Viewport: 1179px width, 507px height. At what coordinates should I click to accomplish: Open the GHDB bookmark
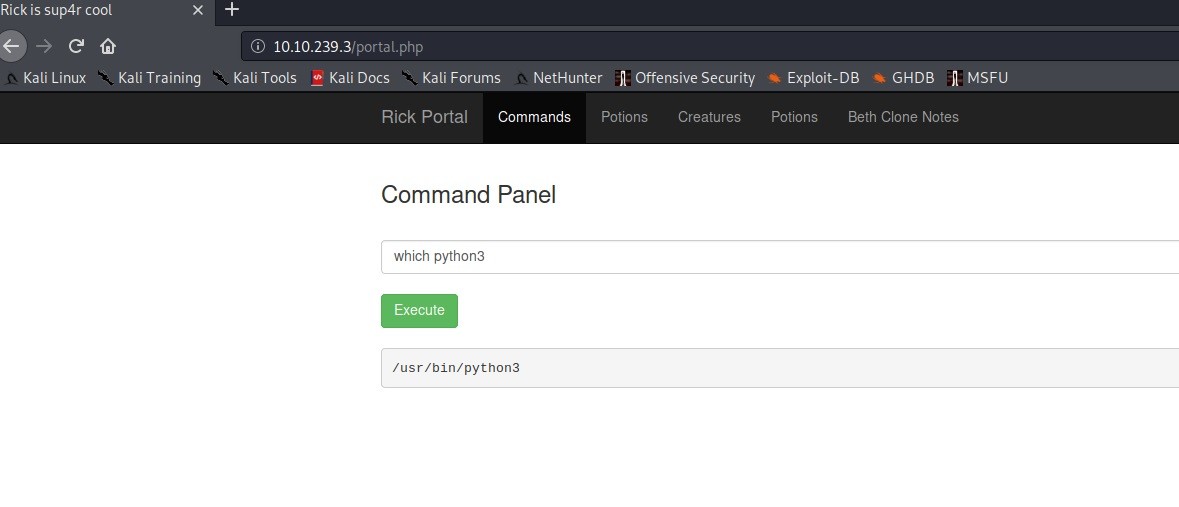tap(903, 78)
